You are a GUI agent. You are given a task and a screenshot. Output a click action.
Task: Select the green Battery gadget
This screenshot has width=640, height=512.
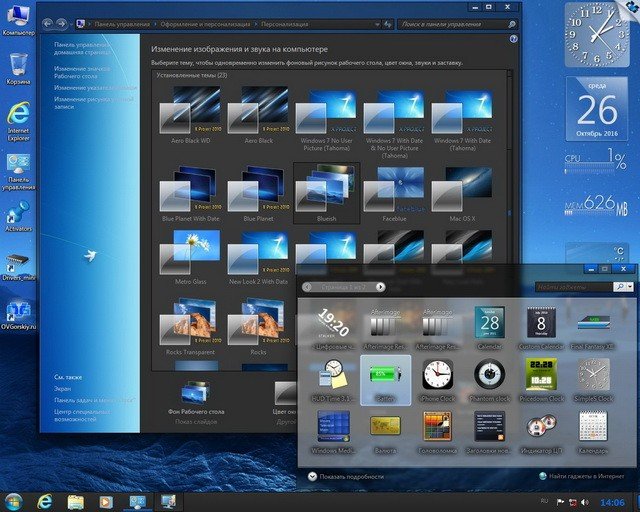click(x=385, y=380)
